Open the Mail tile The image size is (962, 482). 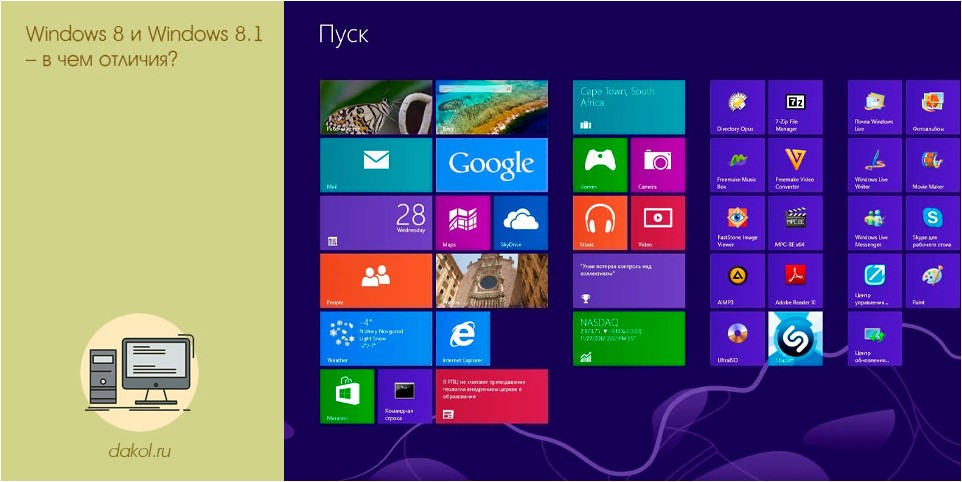[375, 165]
